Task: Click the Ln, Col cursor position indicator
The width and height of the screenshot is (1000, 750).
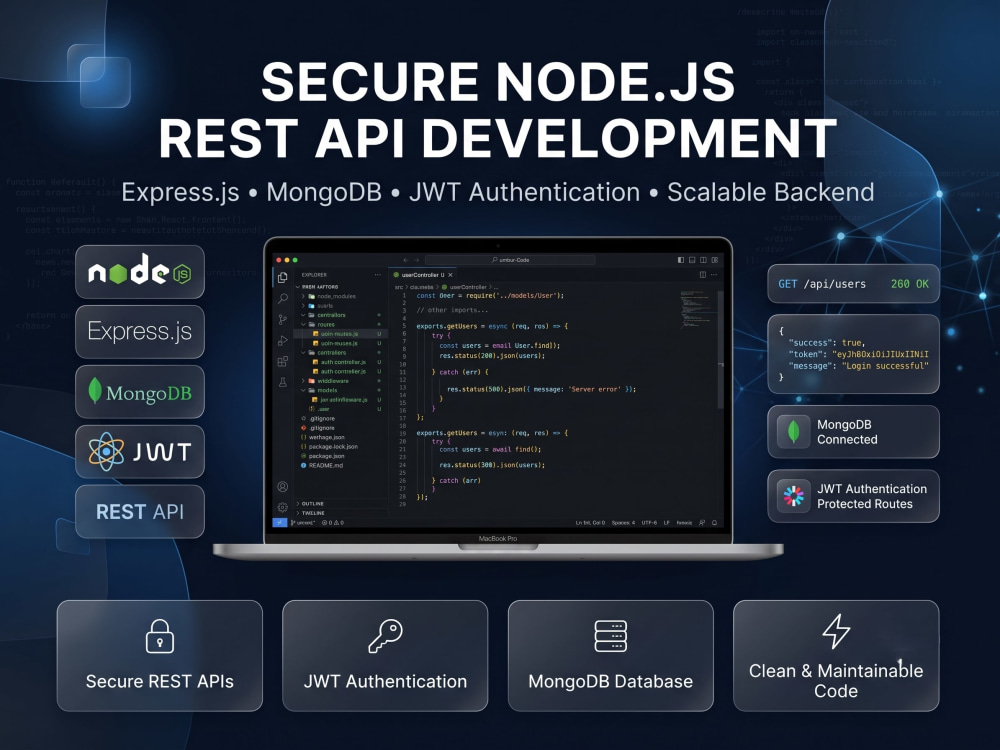Action: click(x=590, y=522)
